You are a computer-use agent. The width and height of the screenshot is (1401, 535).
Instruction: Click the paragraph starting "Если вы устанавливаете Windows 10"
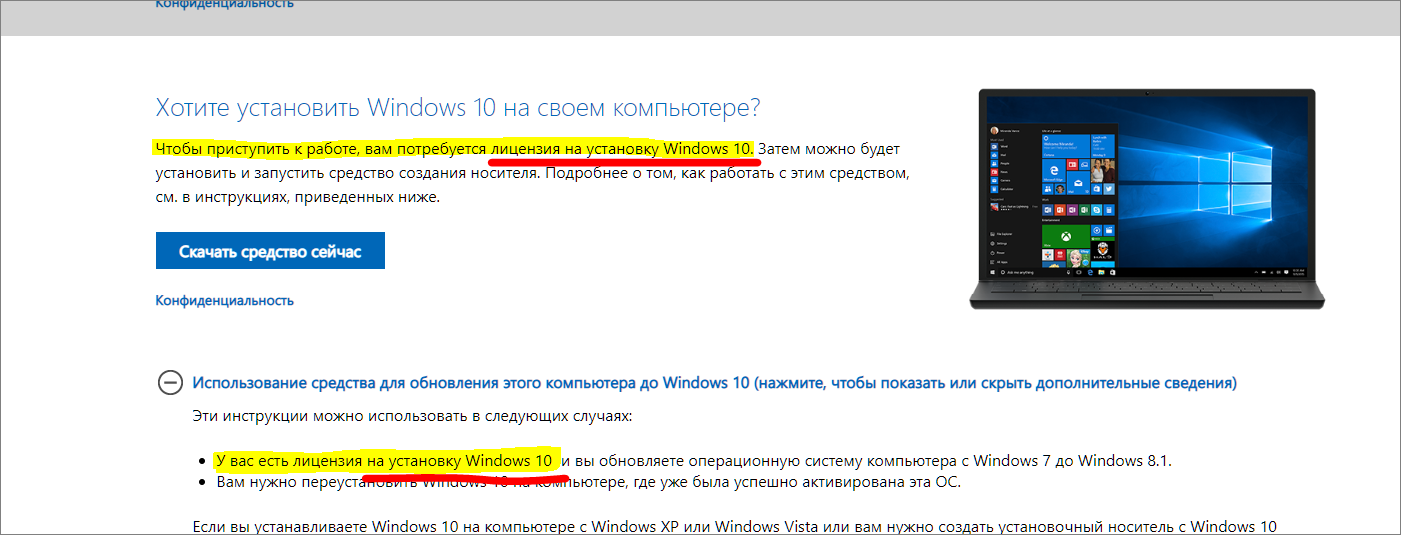tap(734, 526)
